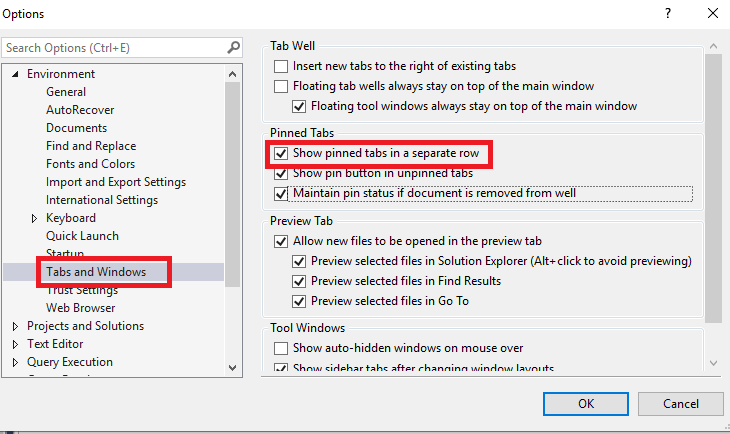Toggle Preview selected files in Find Results
Screen dimensions: 730x434
(299, 281)
